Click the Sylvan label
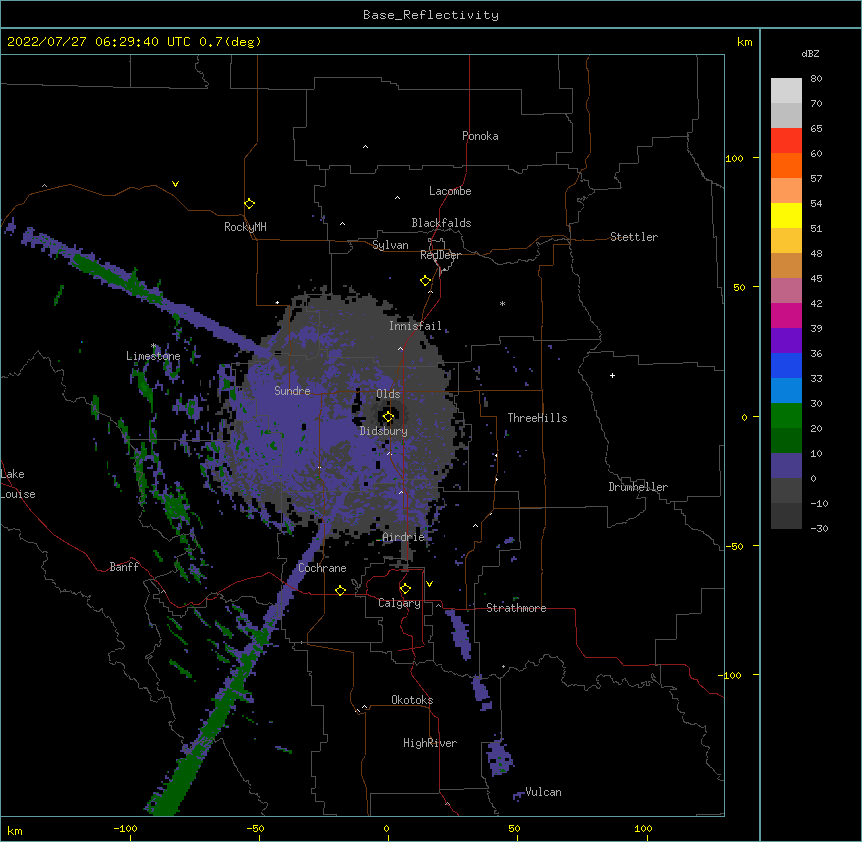 coord(390,245)
